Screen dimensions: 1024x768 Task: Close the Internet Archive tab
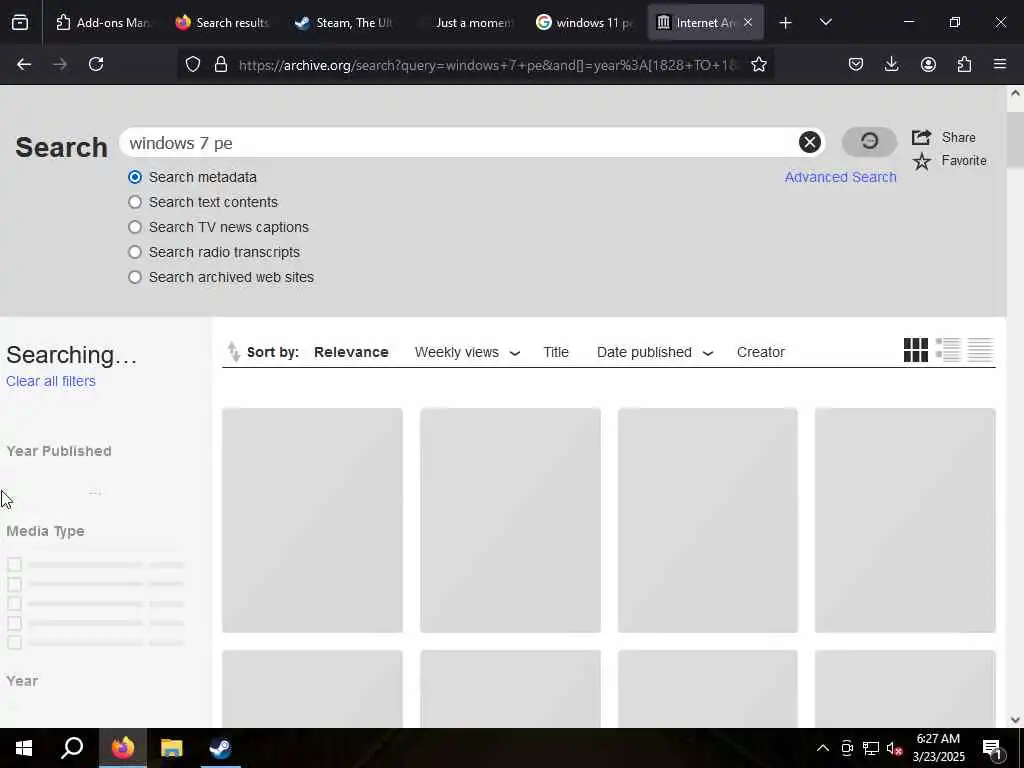[x=748, y=23]
